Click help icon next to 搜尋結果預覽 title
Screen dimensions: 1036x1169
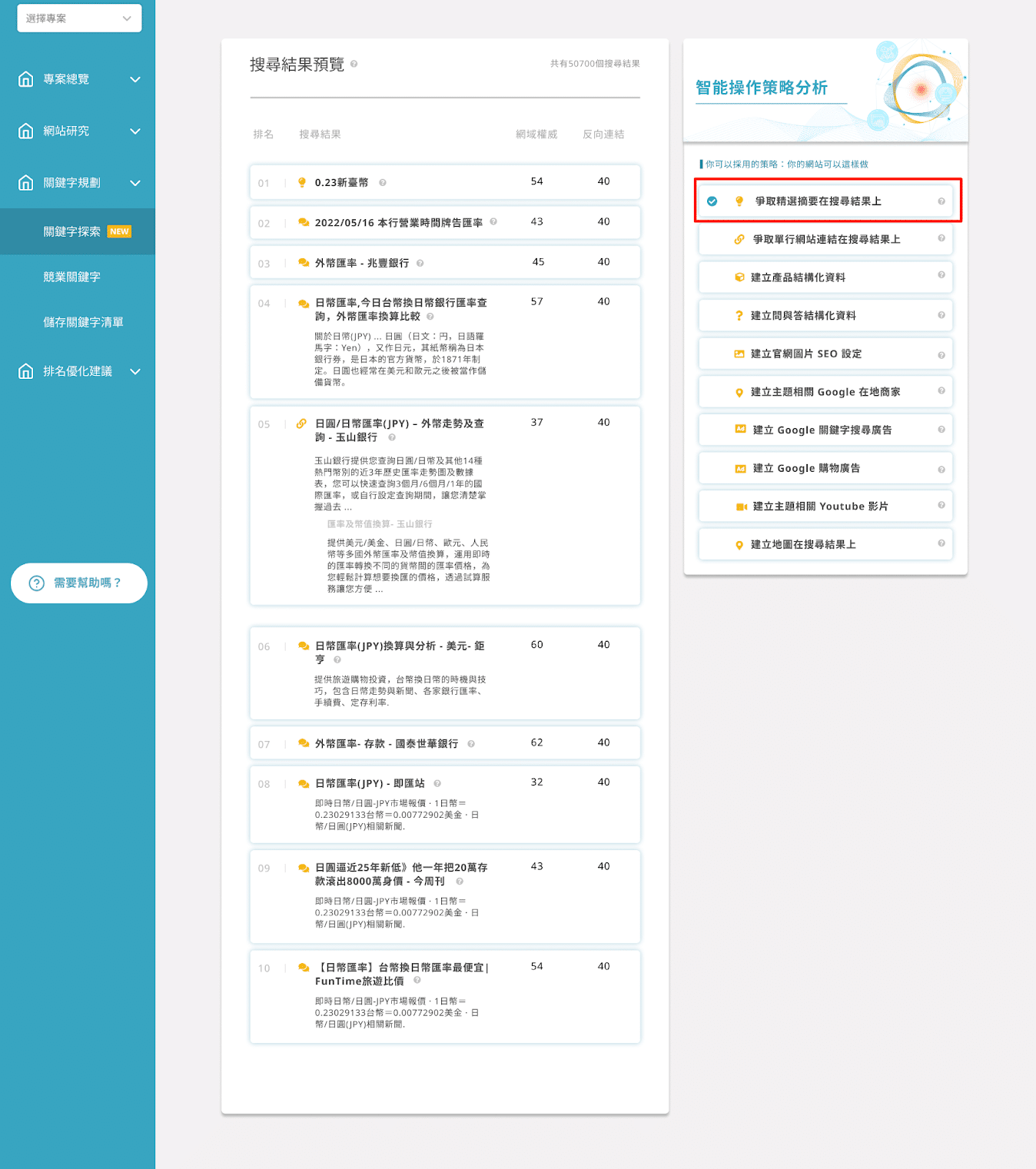click(x=354, y=64)
